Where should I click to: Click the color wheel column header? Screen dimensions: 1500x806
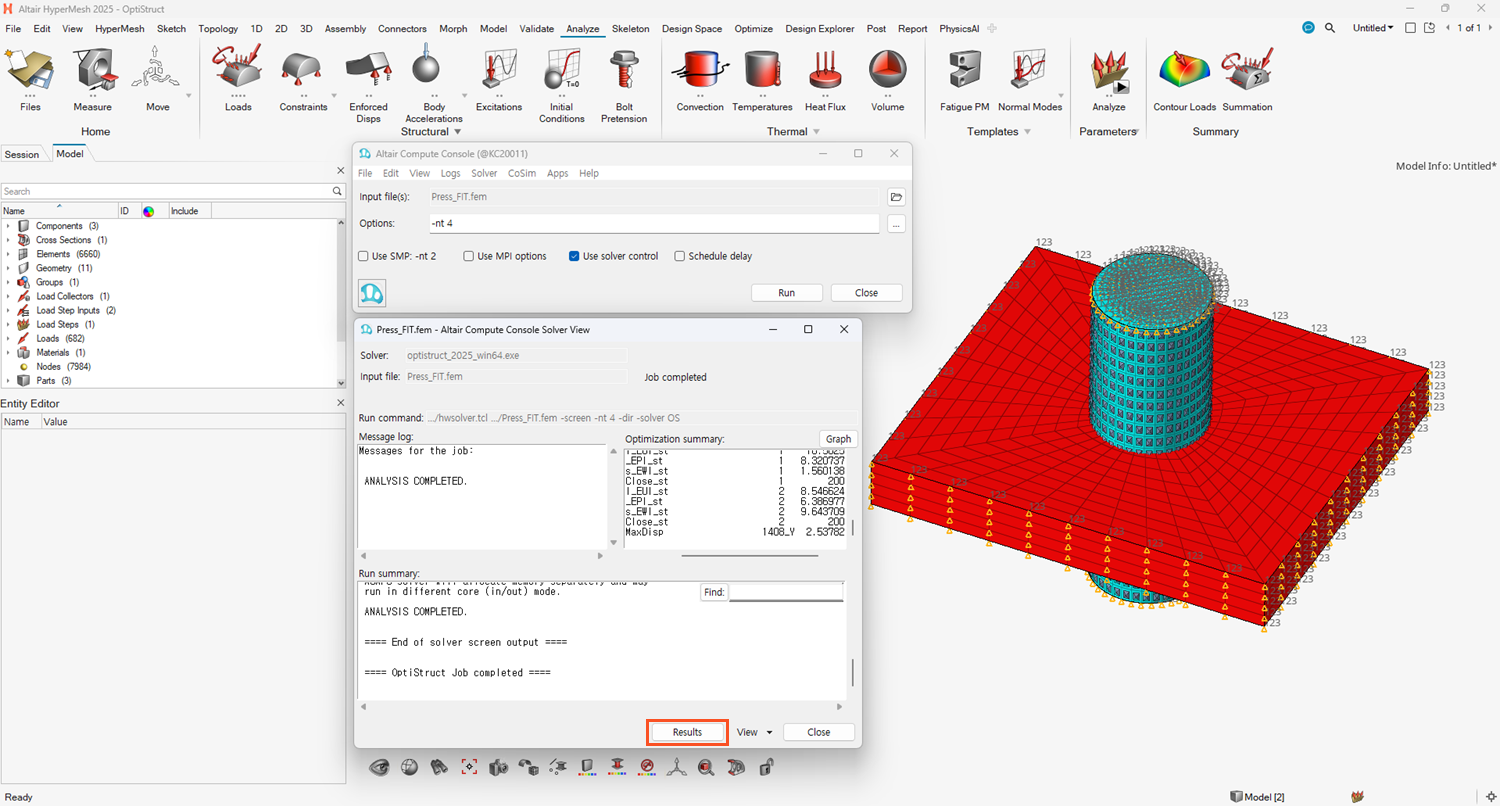(148, 211)
